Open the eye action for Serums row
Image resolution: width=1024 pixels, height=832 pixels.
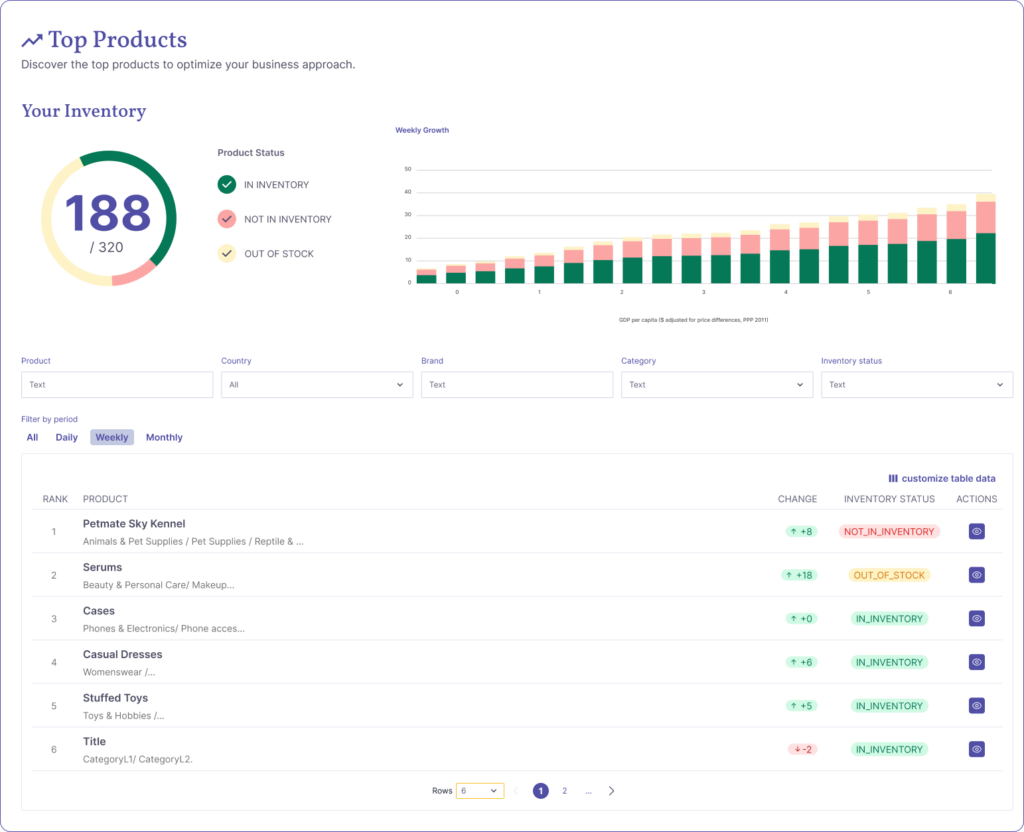click(976, 575)
